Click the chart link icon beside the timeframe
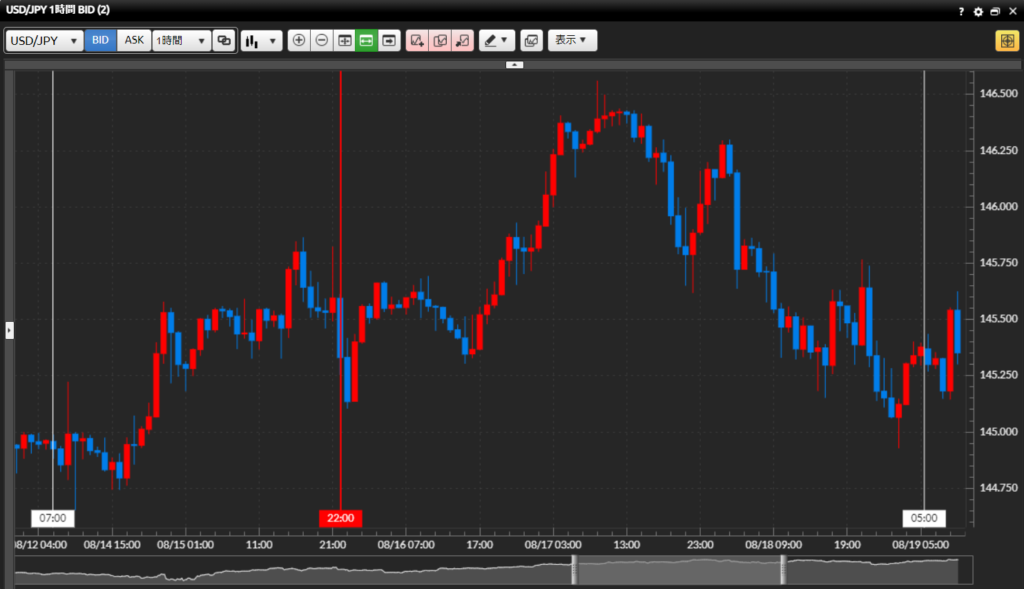This screenshot has width=1024, height=589. [x=224, y=41]
